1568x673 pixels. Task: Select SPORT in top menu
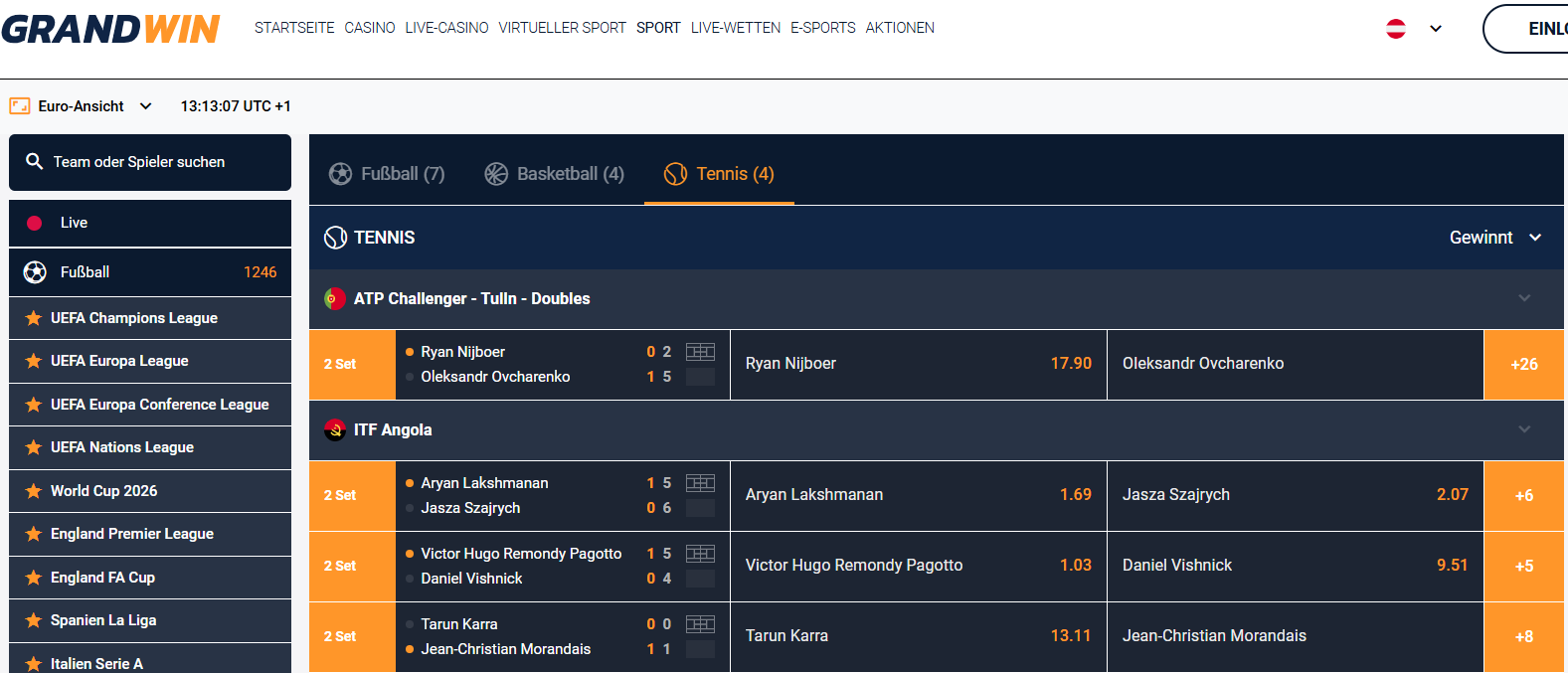659,28
